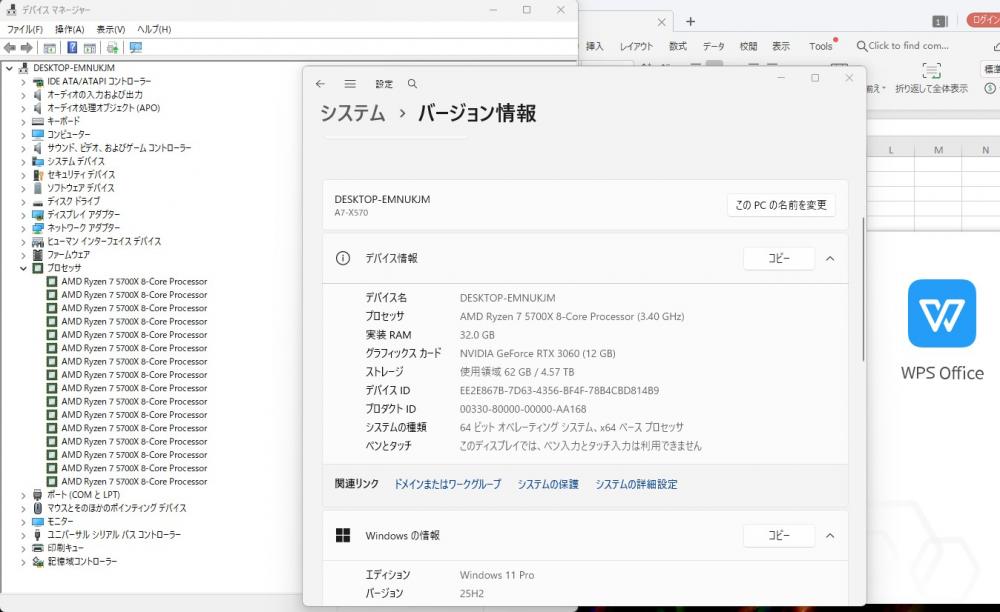Open the 表示(V) menu in Device Manager
Image resolution: width=1000 pixels, height=612 pixels.
111,29
